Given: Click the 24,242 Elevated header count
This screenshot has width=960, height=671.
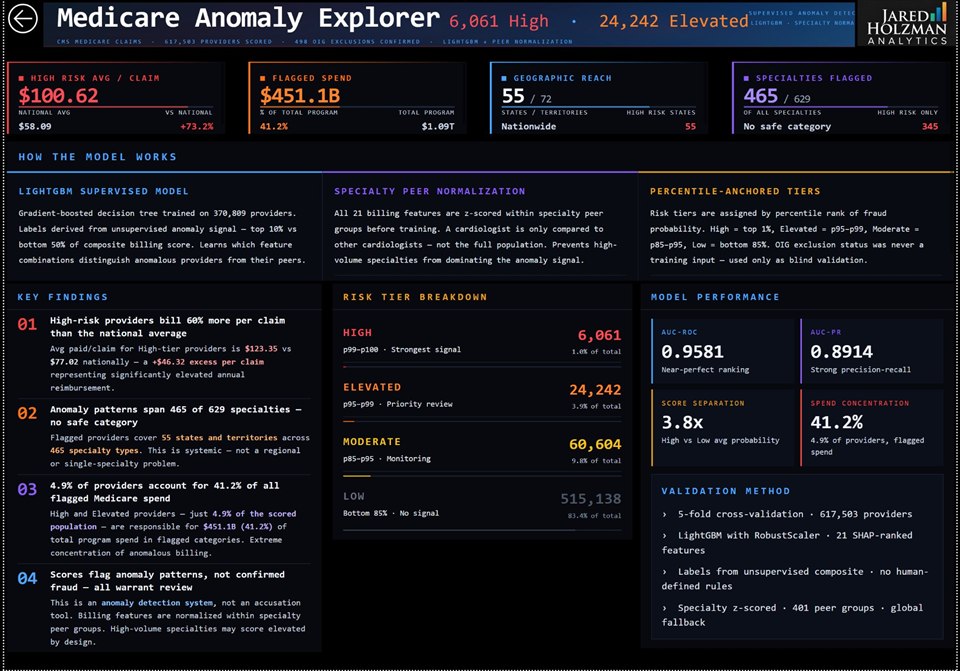Looking at the screenshot, I should coord(673,21).
